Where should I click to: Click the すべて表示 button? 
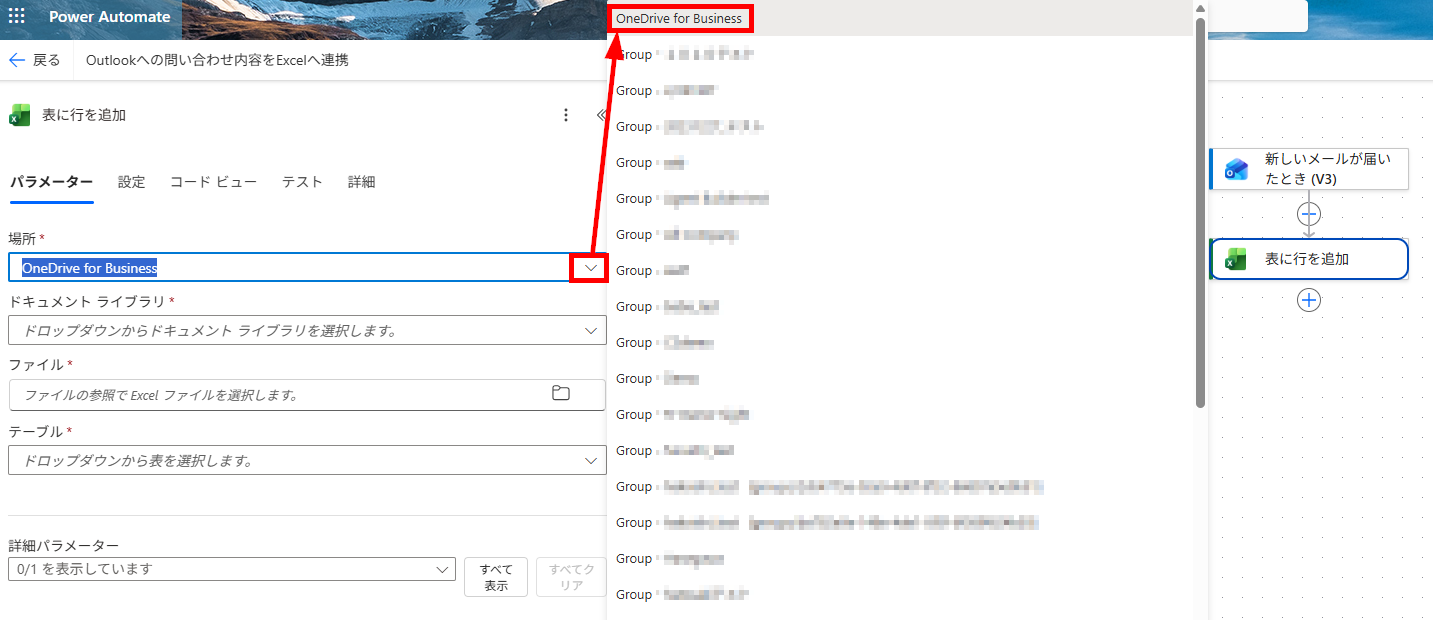(x=496, y=577)
